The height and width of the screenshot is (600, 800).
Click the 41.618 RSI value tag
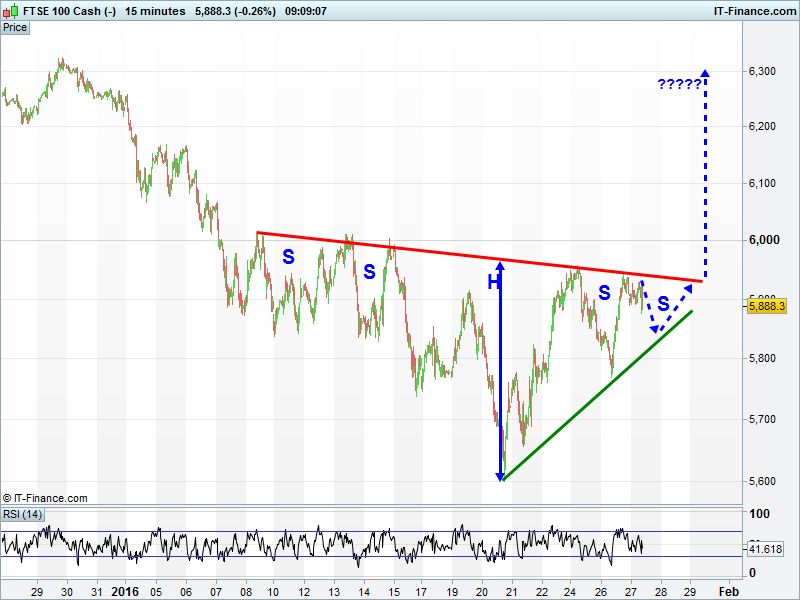(x=765, y=549)
